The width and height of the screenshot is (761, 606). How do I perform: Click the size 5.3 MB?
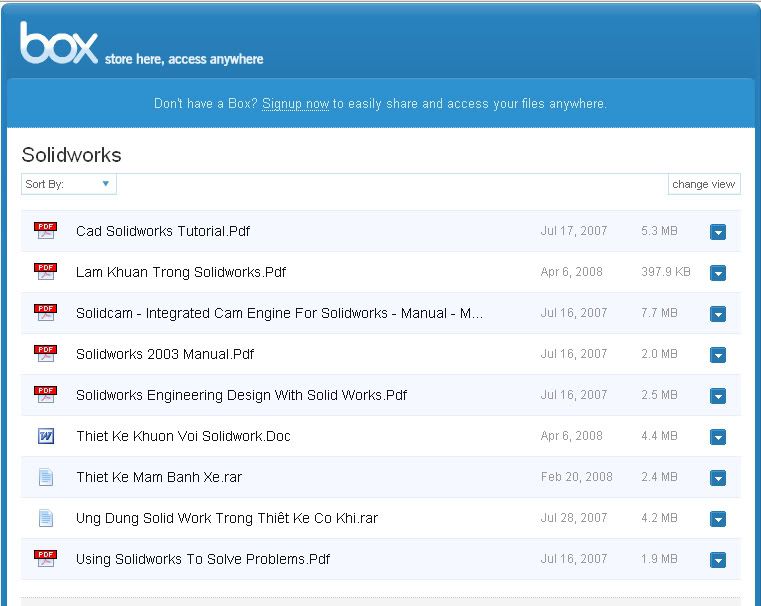click(x=659, y=231)
